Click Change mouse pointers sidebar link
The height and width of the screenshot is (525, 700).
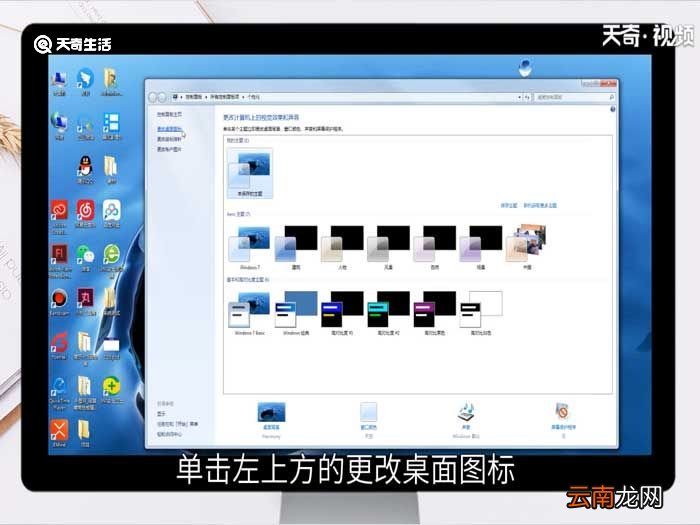pyautogui.click(x=169, y=139)
